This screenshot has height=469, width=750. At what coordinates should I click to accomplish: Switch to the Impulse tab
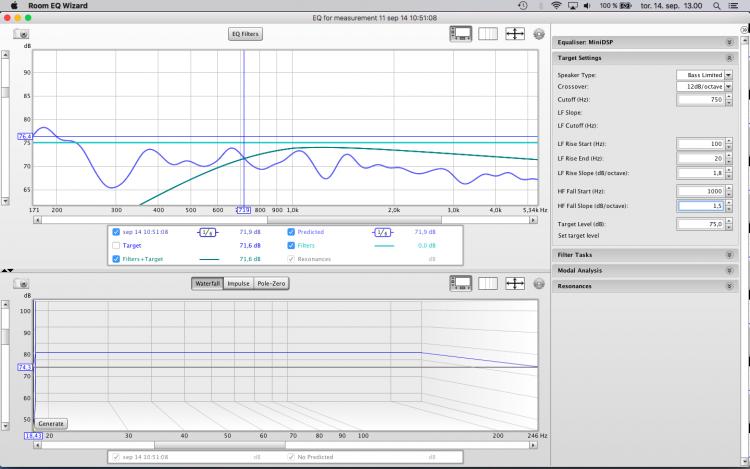click(x=238, y=284)
